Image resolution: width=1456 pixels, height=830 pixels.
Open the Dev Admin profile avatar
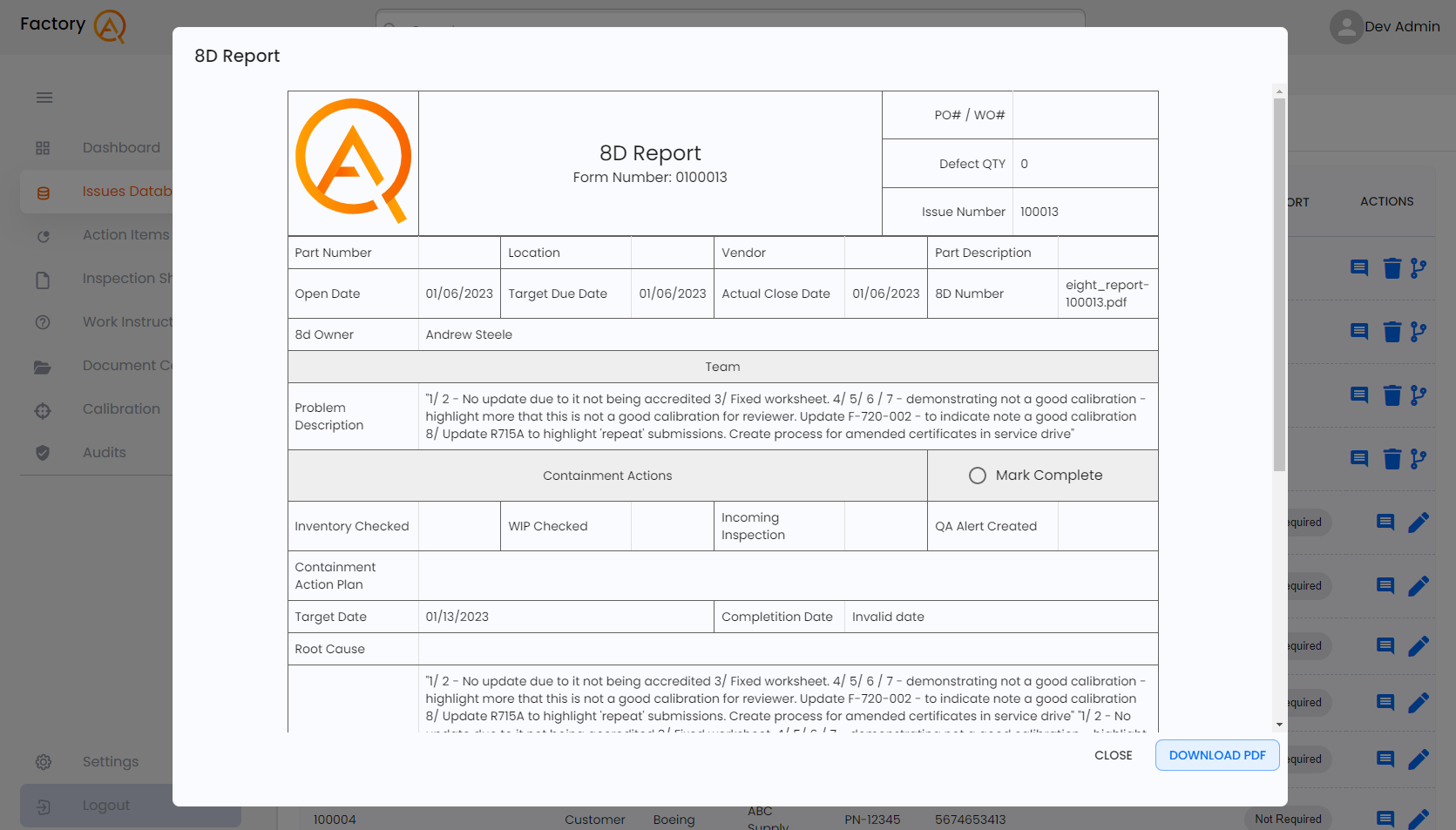[1345, 26]
